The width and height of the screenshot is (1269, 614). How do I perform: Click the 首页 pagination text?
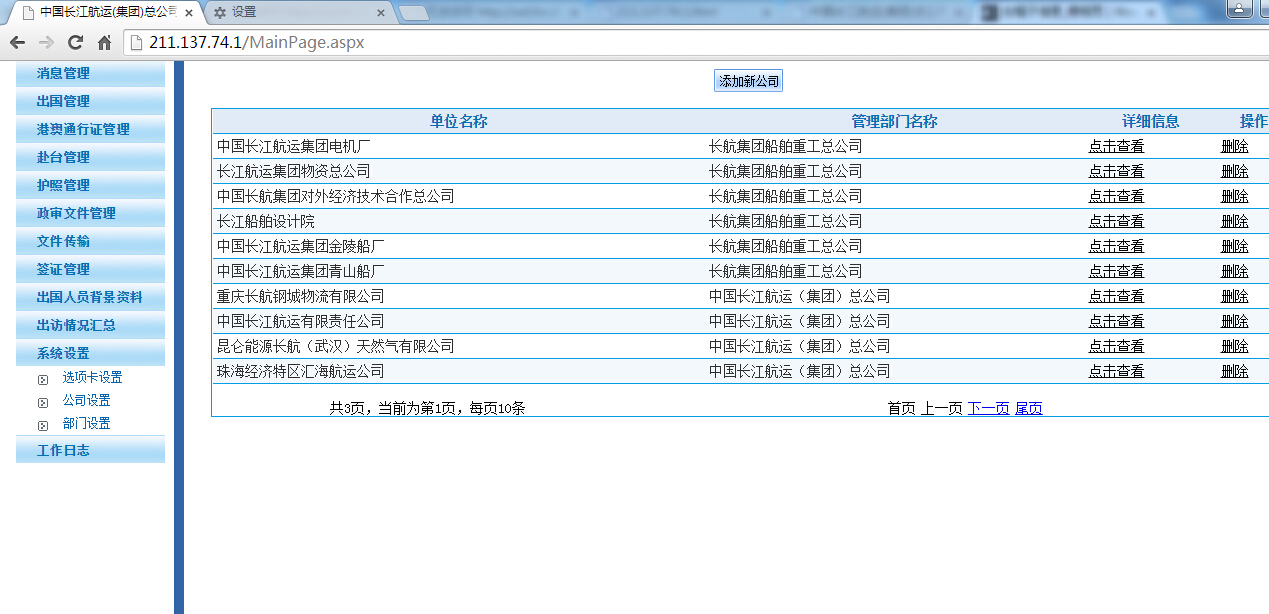pyautogui.click(x=901, y=408)
